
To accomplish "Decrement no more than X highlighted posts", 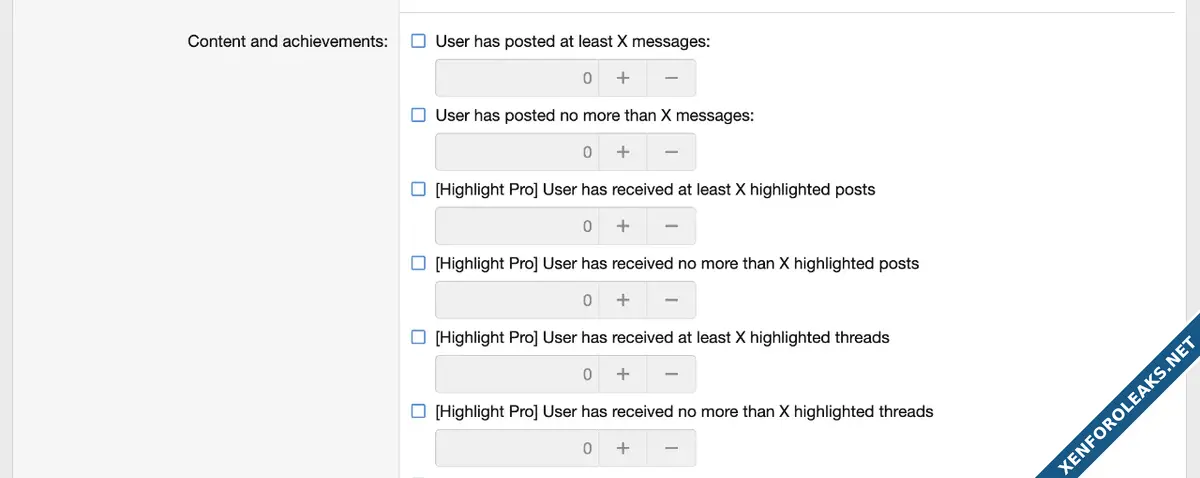I will click(x=671, y=300).
